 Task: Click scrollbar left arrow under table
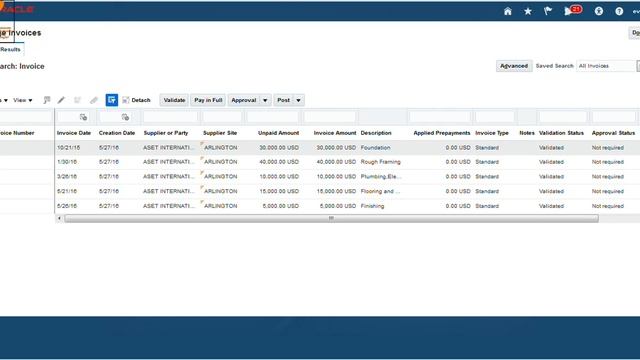[59, 218]
